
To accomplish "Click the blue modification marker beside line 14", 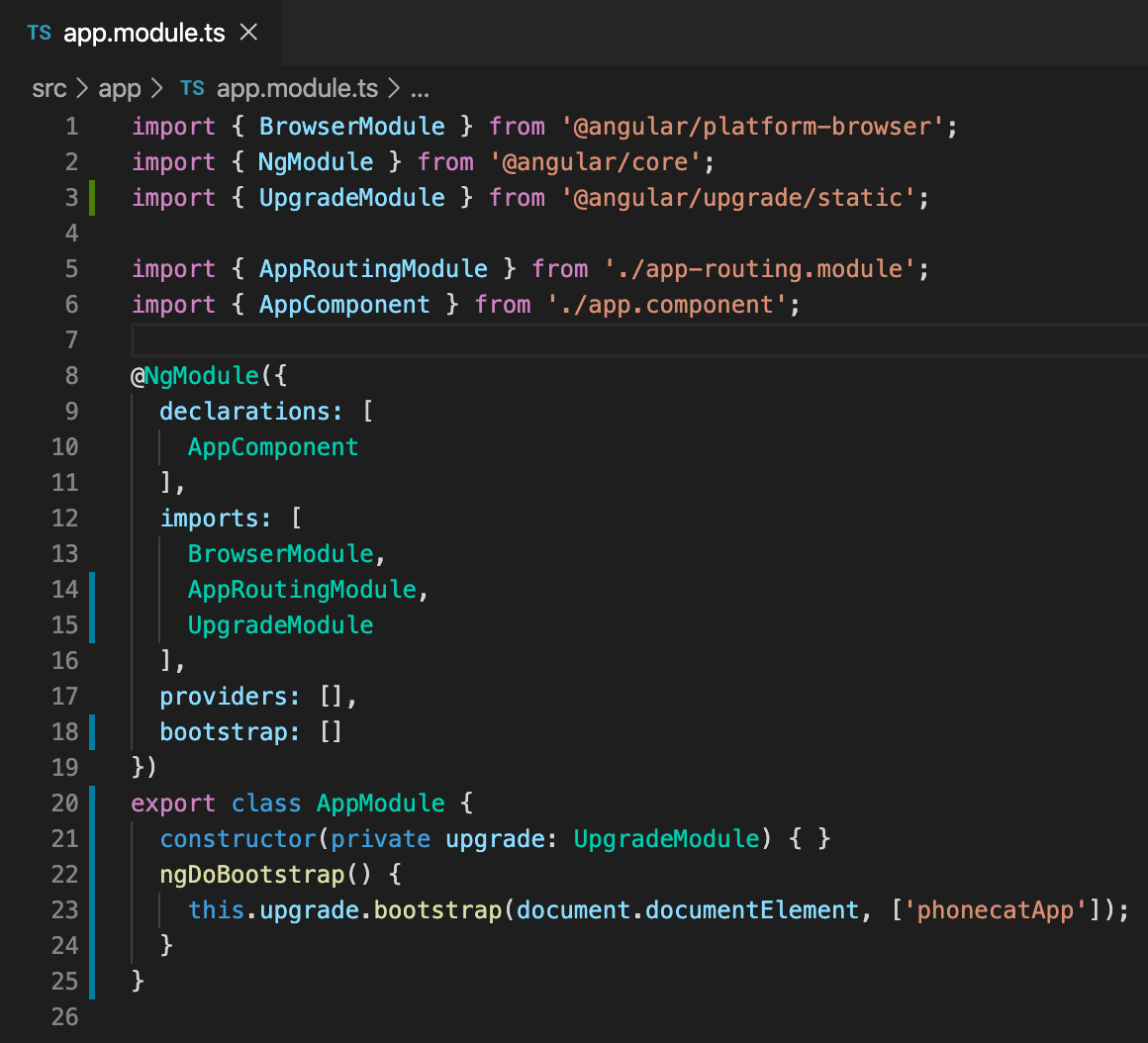I will click(x=91, y=589).
